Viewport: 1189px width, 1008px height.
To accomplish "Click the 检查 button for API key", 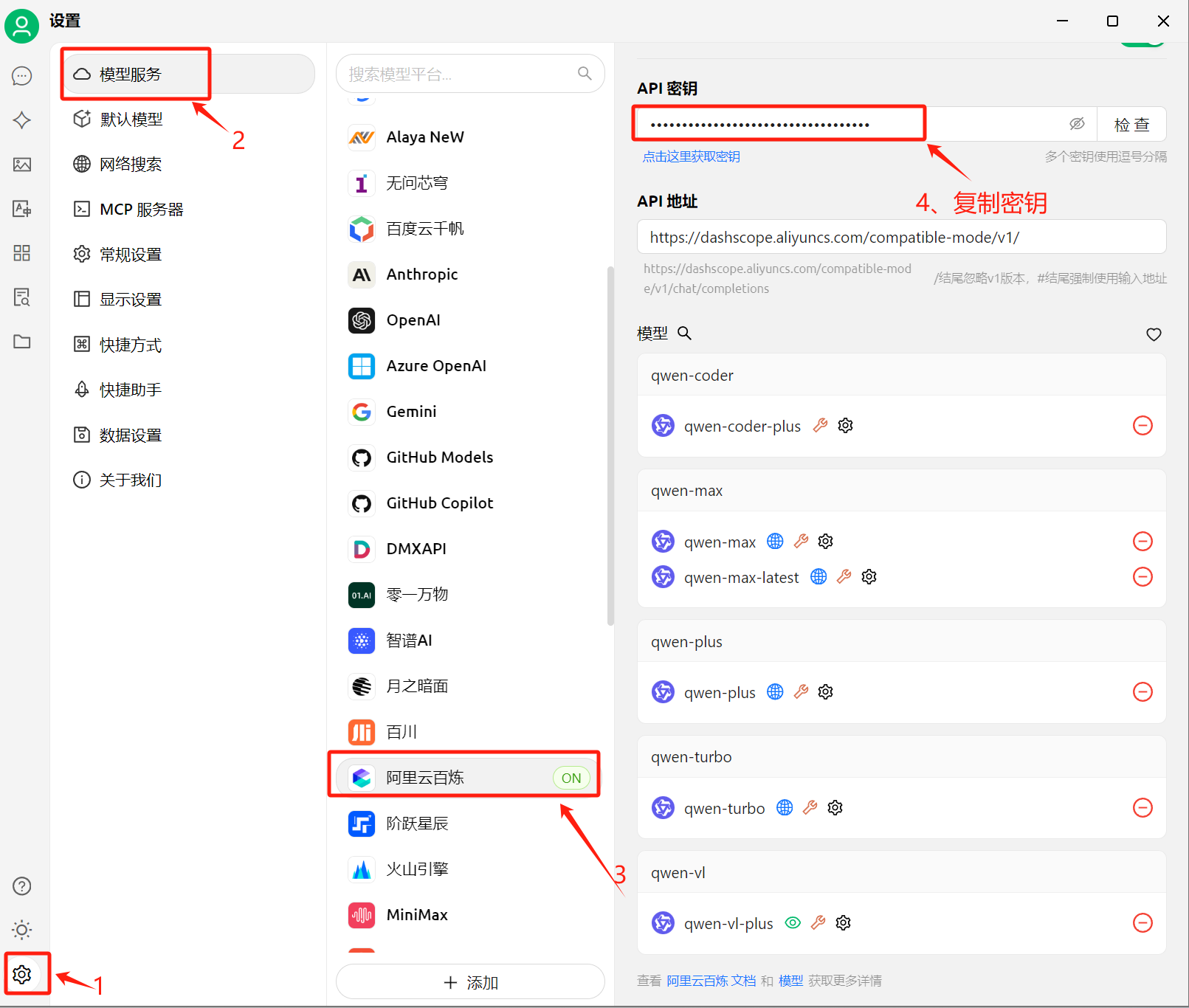I will [1131, 124].
